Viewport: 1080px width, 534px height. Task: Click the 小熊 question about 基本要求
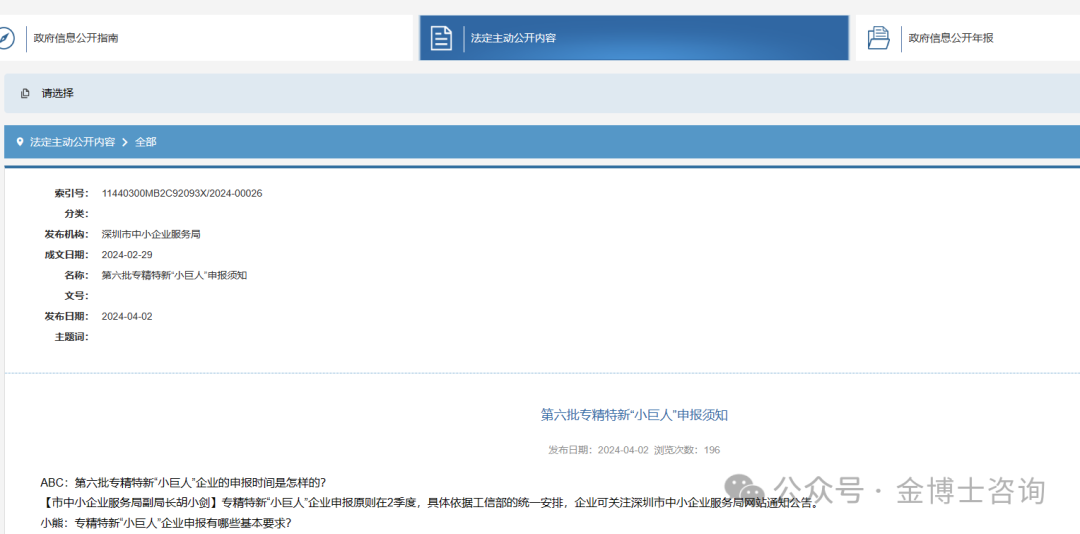point(166,523)
